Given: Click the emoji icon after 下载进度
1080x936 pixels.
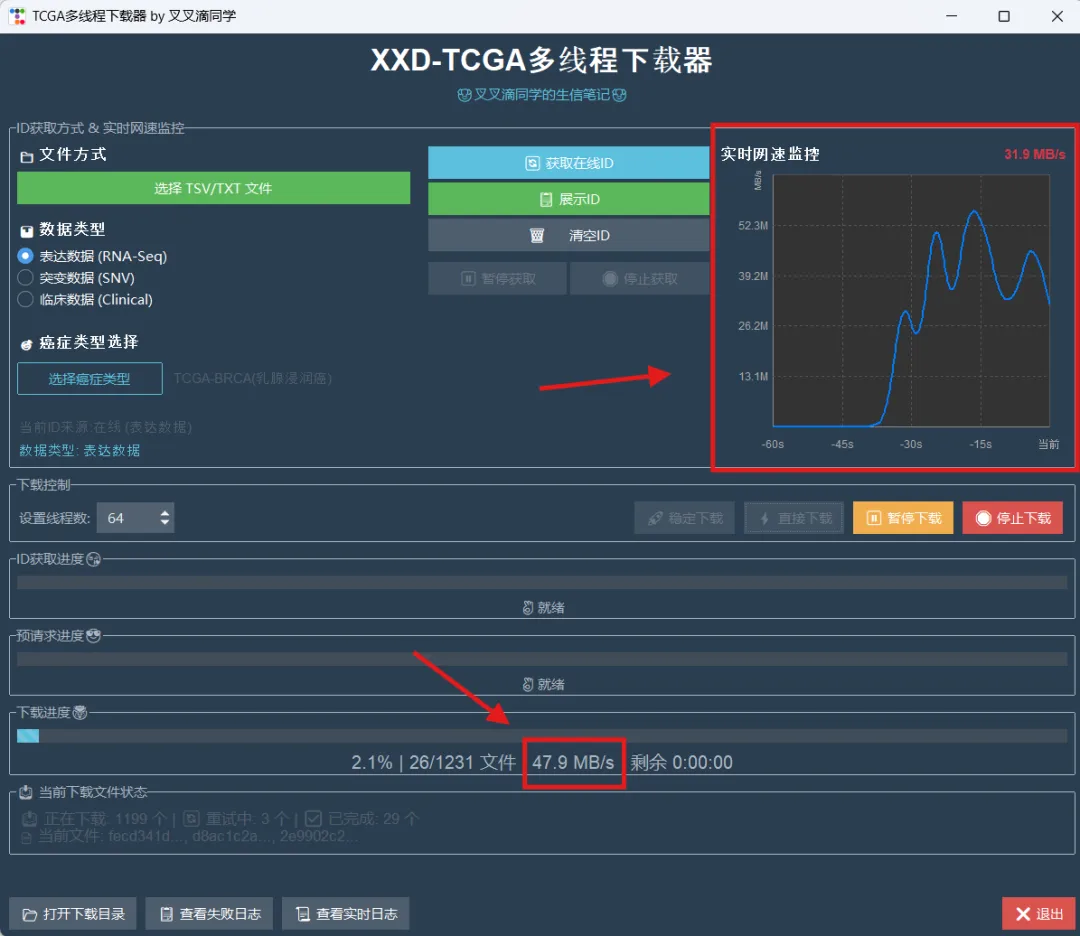Looking at the screenshot, I should point(80,712).
